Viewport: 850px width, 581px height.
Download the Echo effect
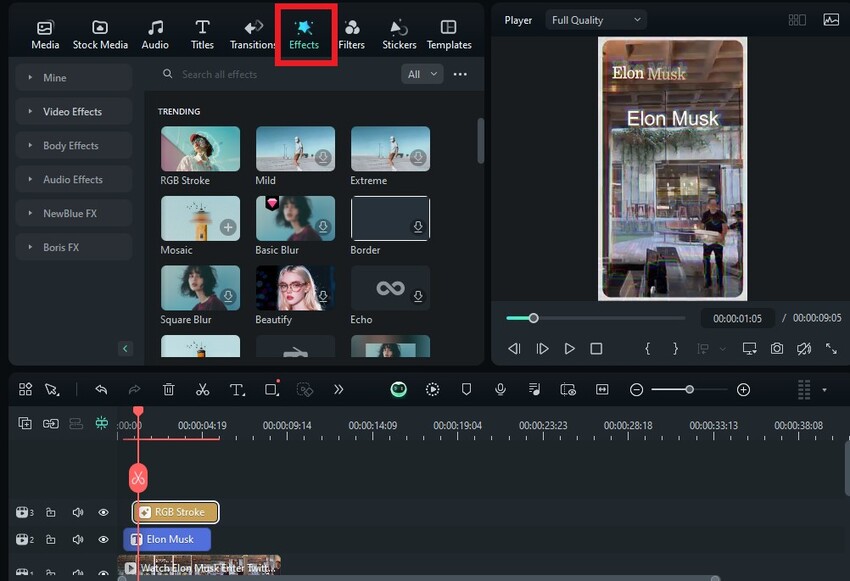(418, 296)
